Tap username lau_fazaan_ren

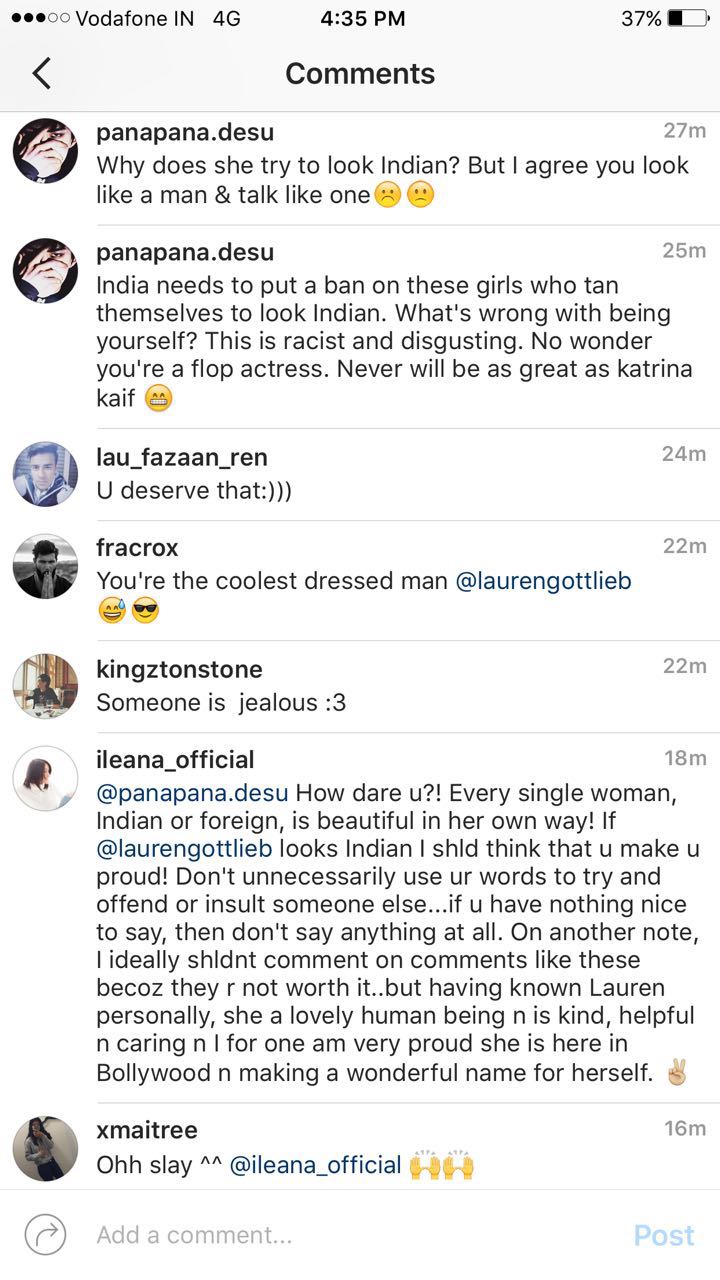181,457
